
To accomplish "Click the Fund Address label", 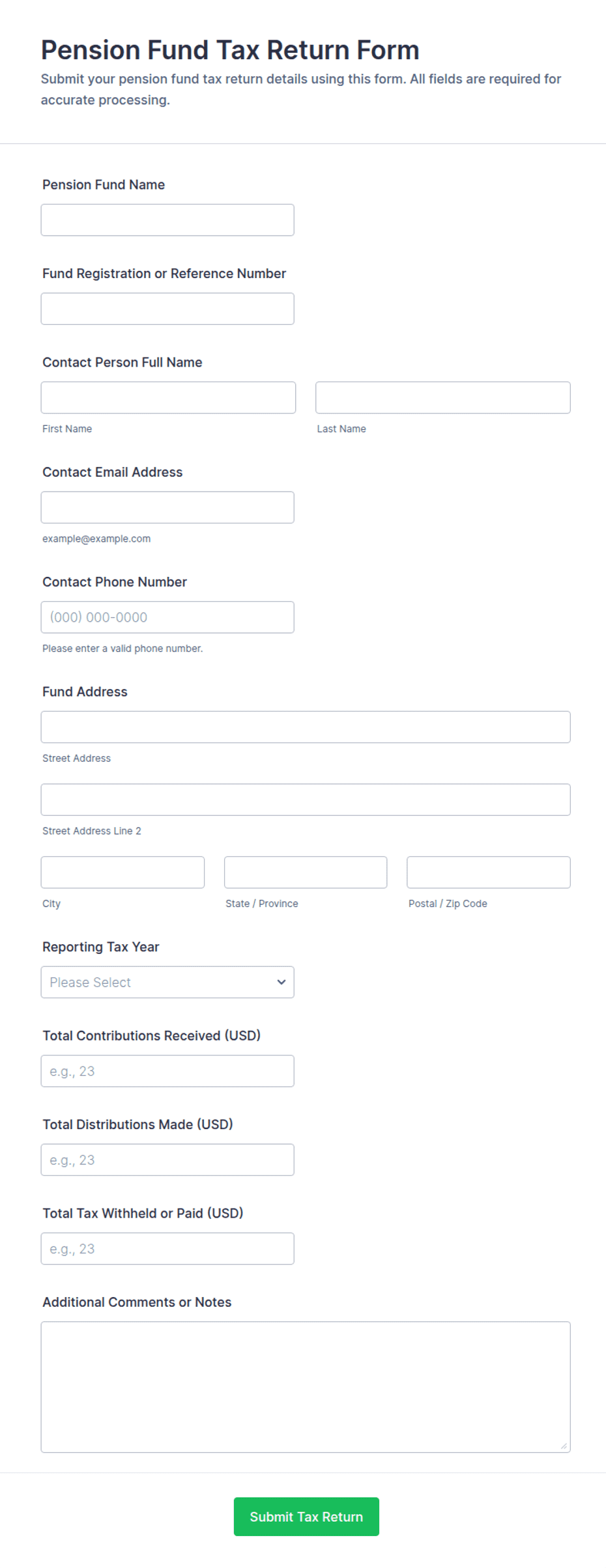I will click(85, 692).
